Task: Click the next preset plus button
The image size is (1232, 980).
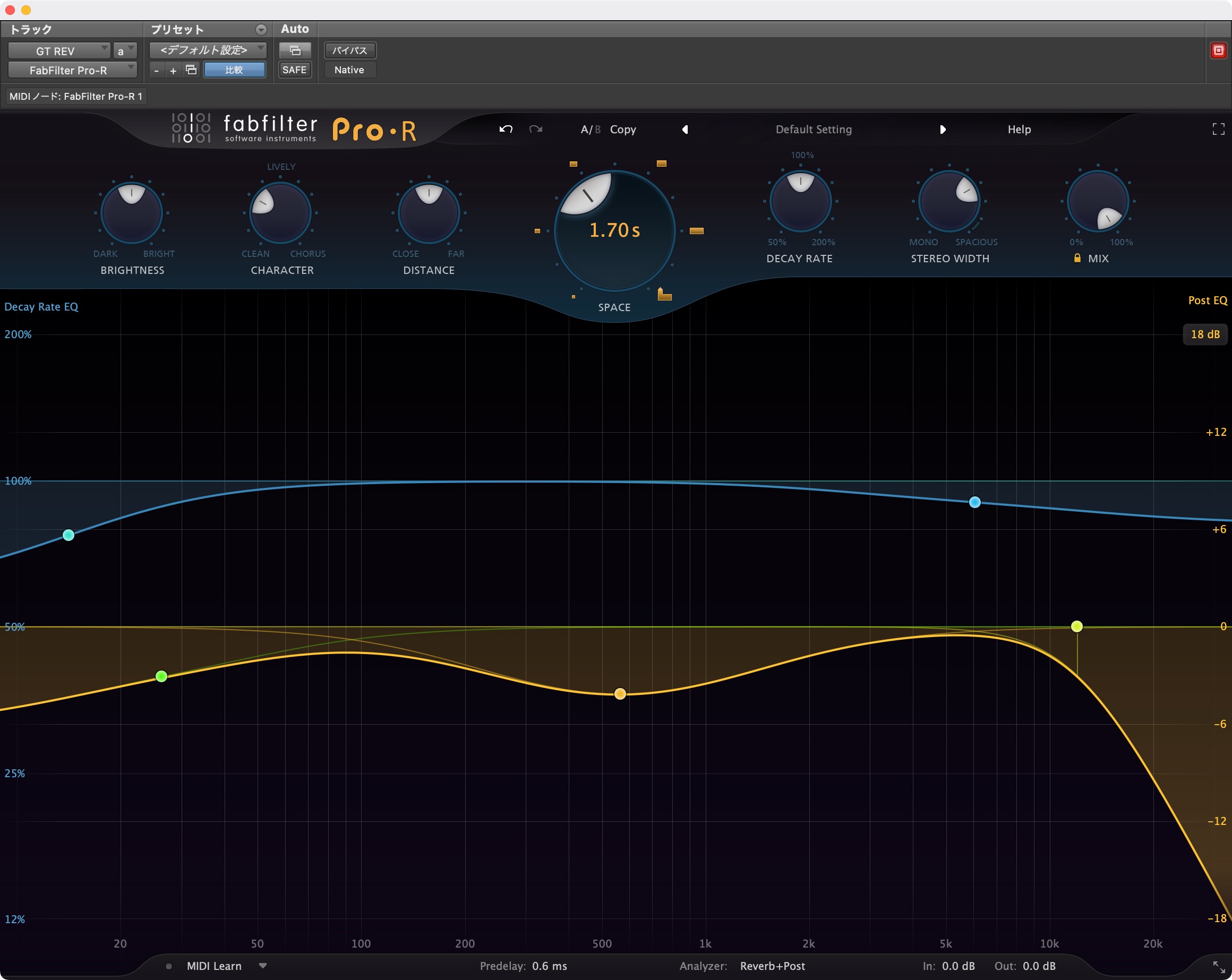Action: 173,70
